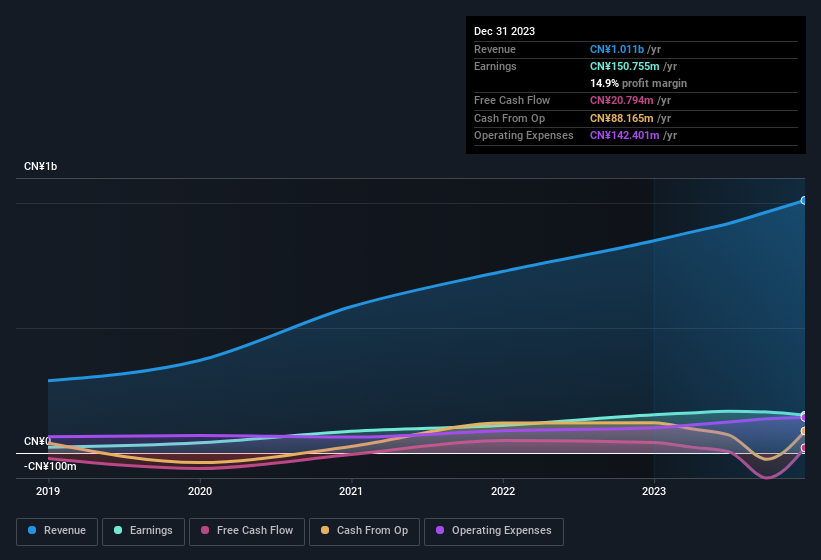Click the CN¥150.755m earnings value
The image size is (821, 560).
(x=625, y=66)
